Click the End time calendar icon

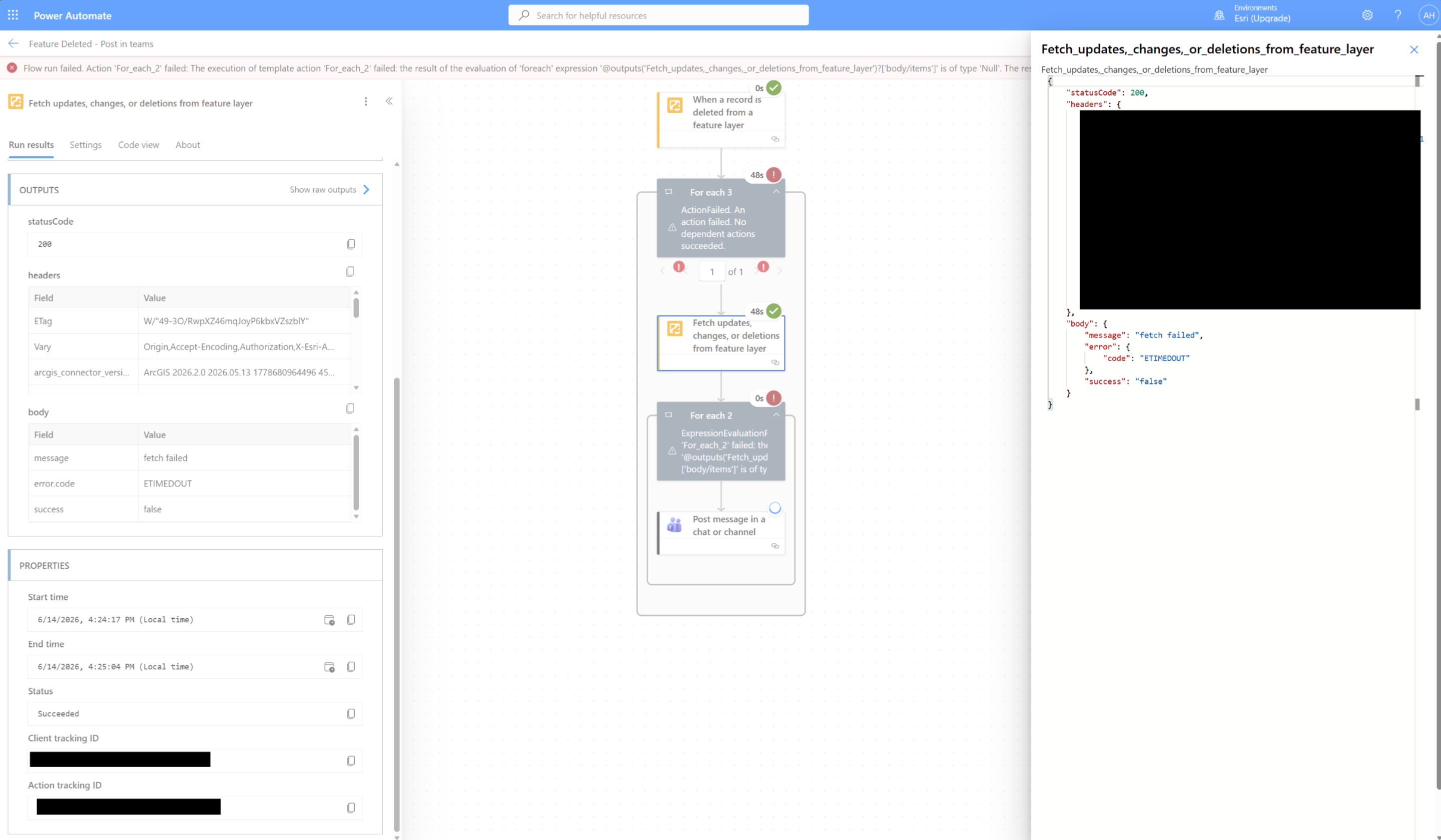pyautogui.click(x=329, y=667)
